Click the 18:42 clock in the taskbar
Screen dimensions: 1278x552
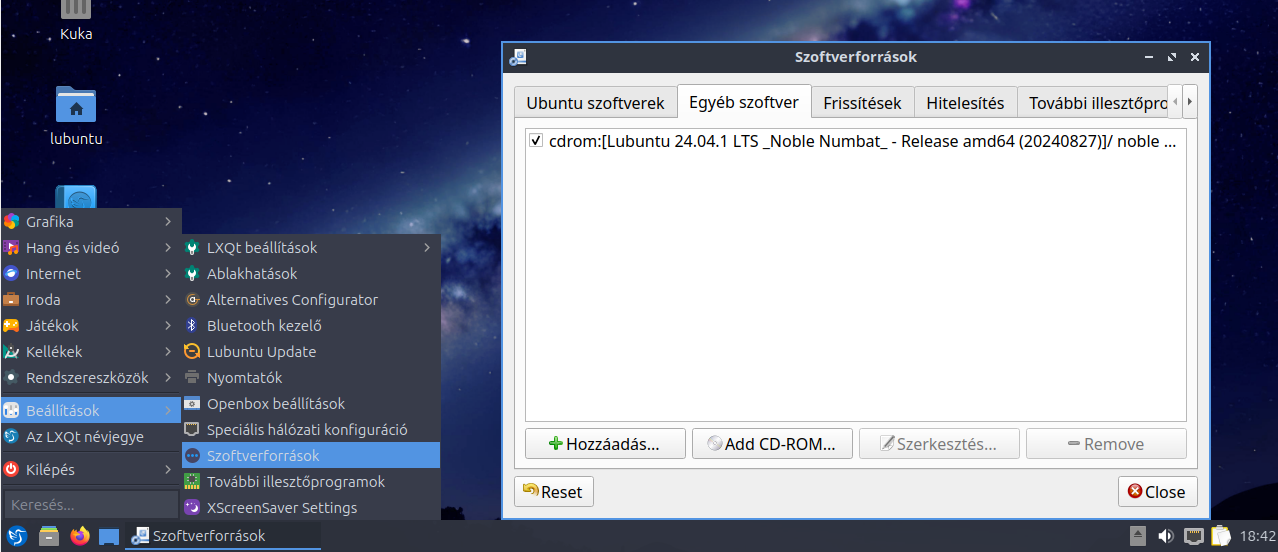[x=1257, y=536]
